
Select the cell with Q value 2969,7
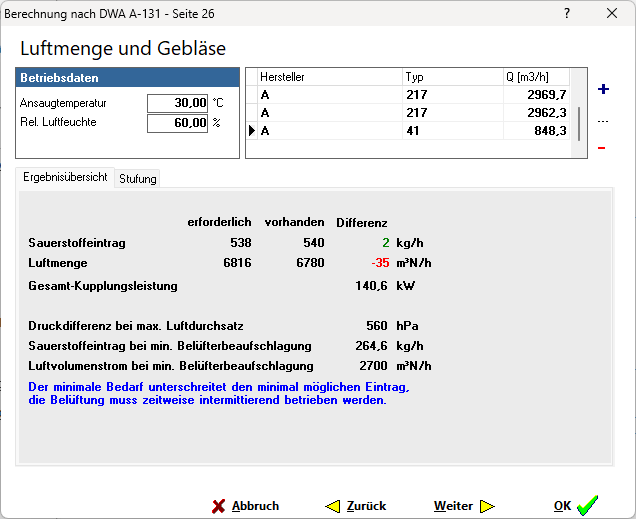536,94
